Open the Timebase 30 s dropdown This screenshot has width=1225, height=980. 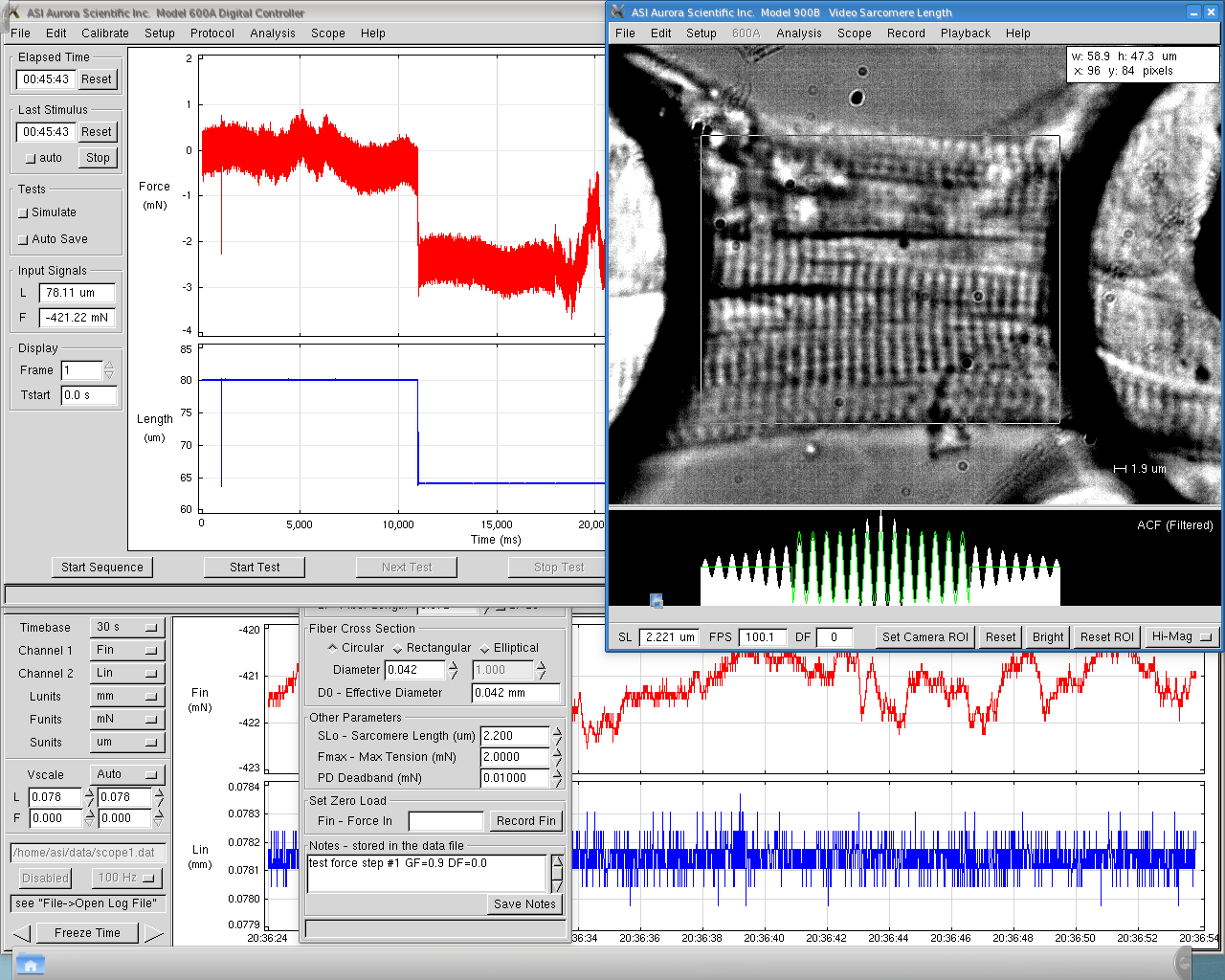tap(127, 627)
